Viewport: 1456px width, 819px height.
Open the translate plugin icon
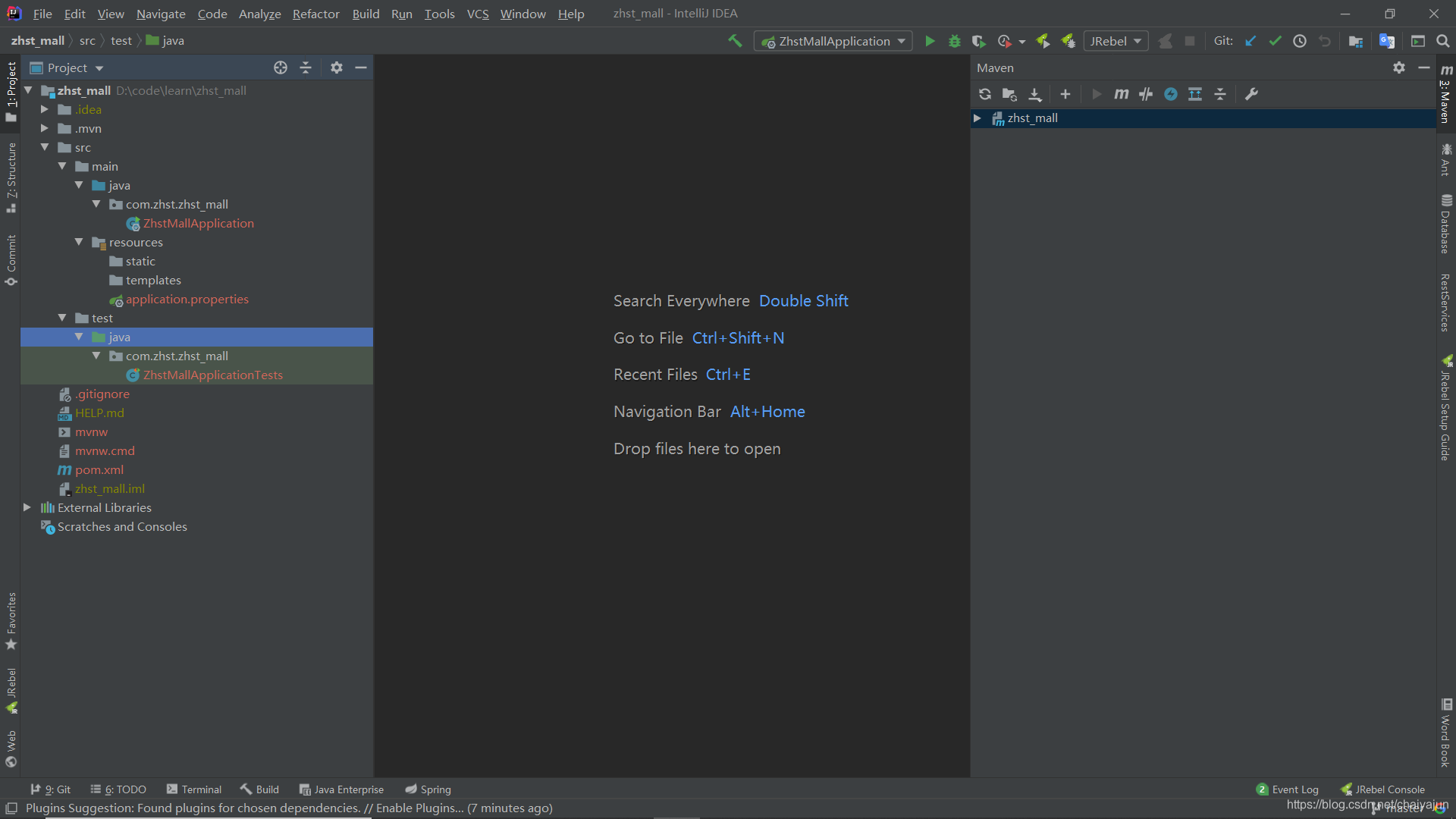pyautogui.click(x=1387, y=41)
